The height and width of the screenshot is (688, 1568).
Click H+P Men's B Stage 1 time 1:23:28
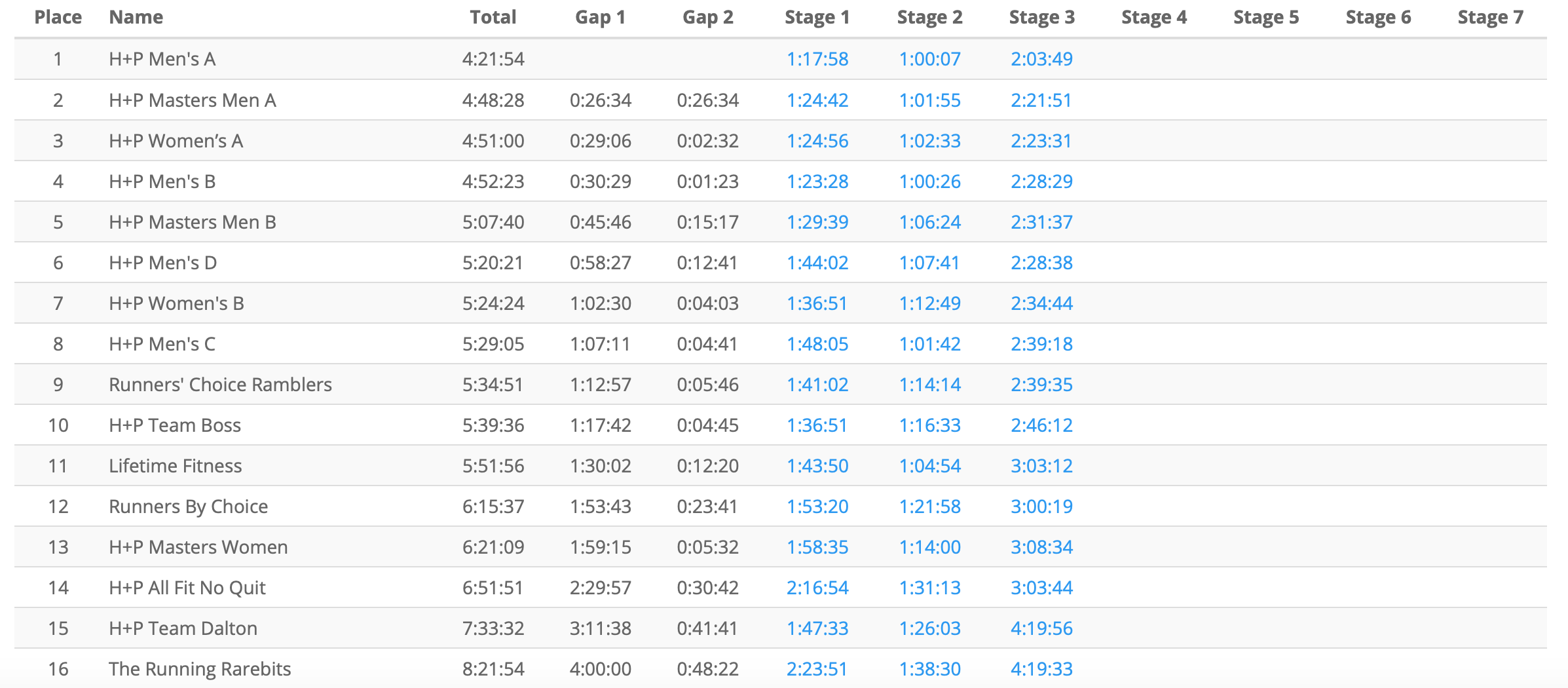[817, 182]
